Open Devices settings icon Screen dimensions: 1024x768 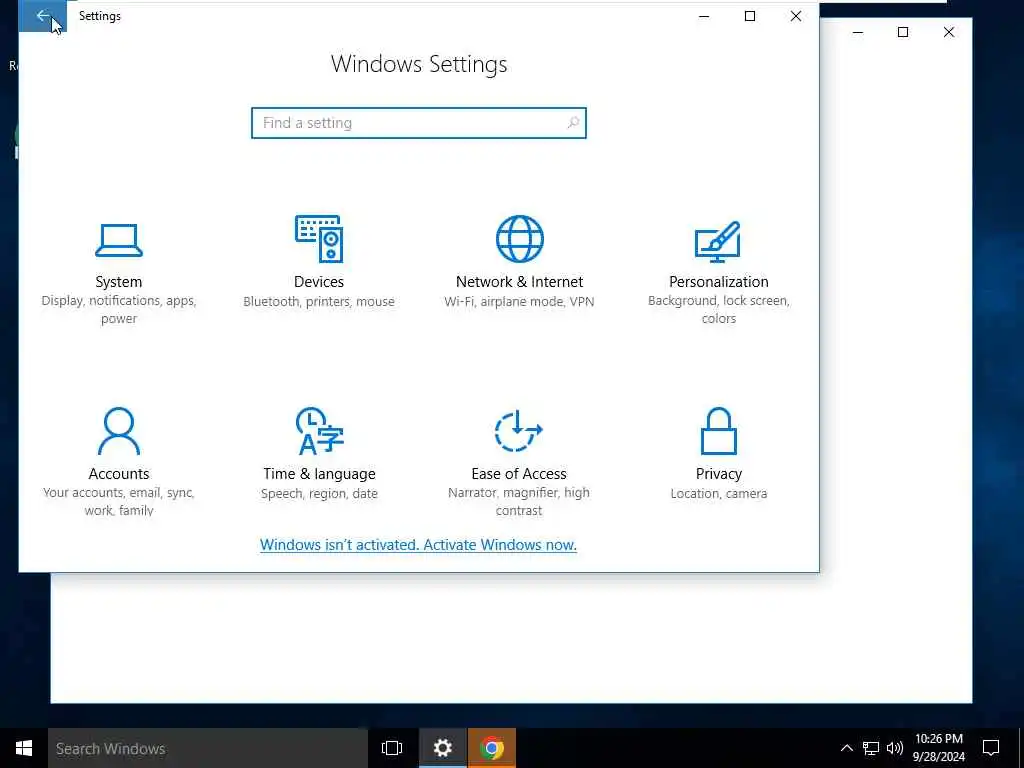(x=319, y=239)
